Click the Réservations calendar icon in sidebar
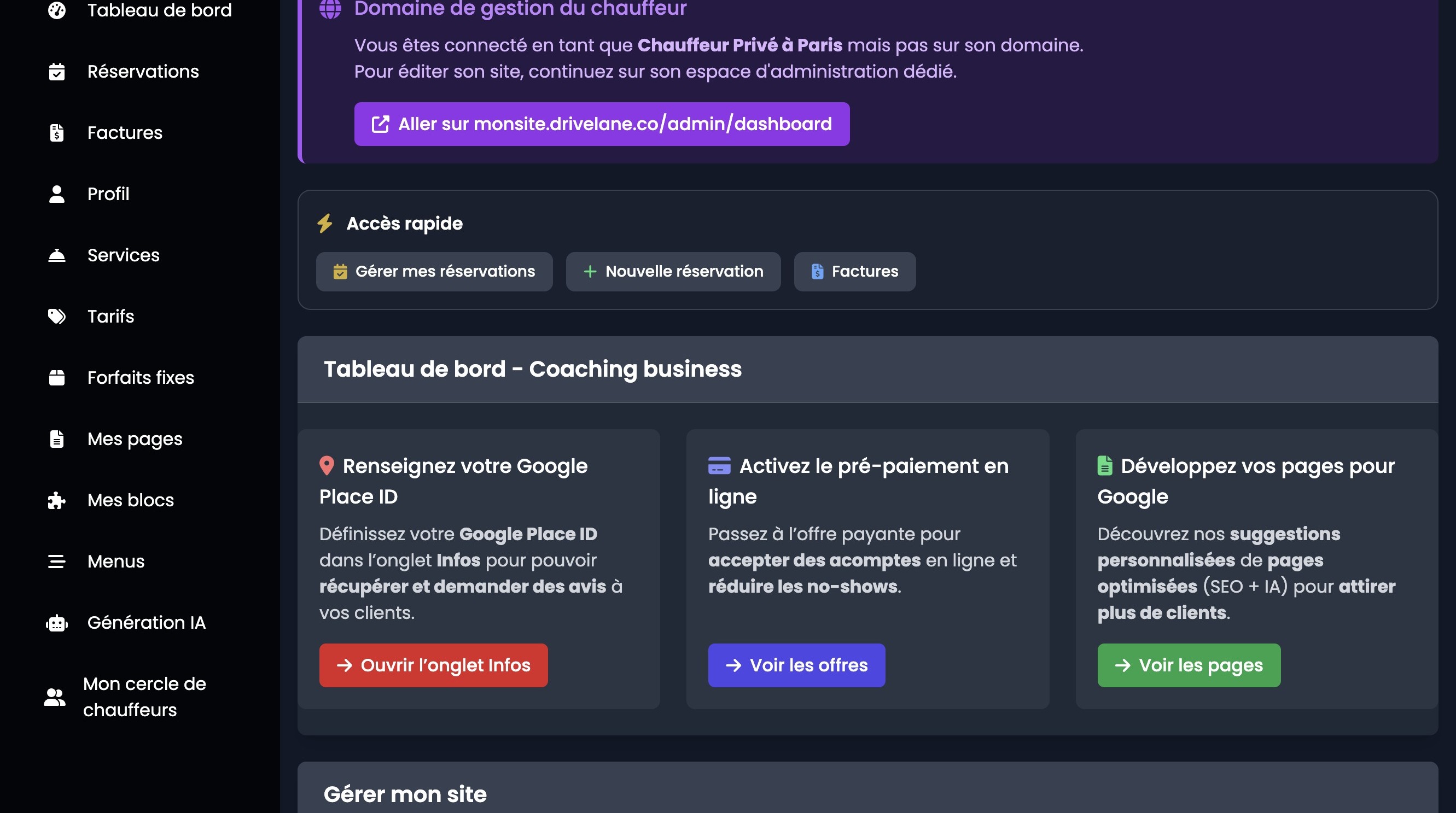This screenshot has height=813, width=1456. point(56,72)
